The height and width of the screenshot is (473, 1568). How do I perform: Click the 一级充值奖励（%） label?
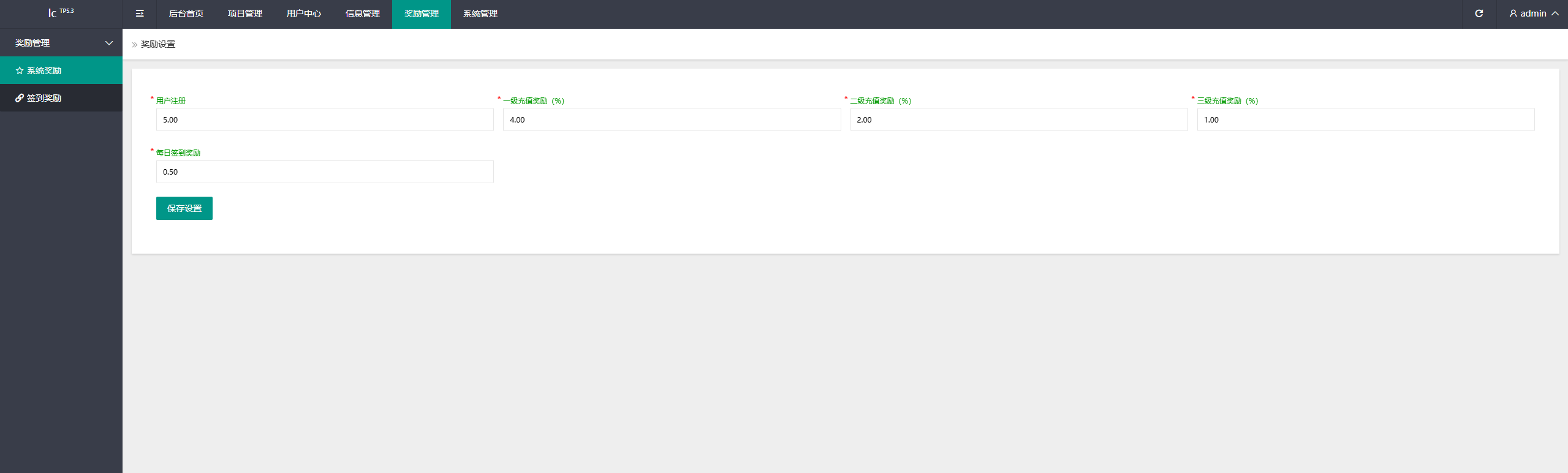pyautogui.click(x=534, y=101)
